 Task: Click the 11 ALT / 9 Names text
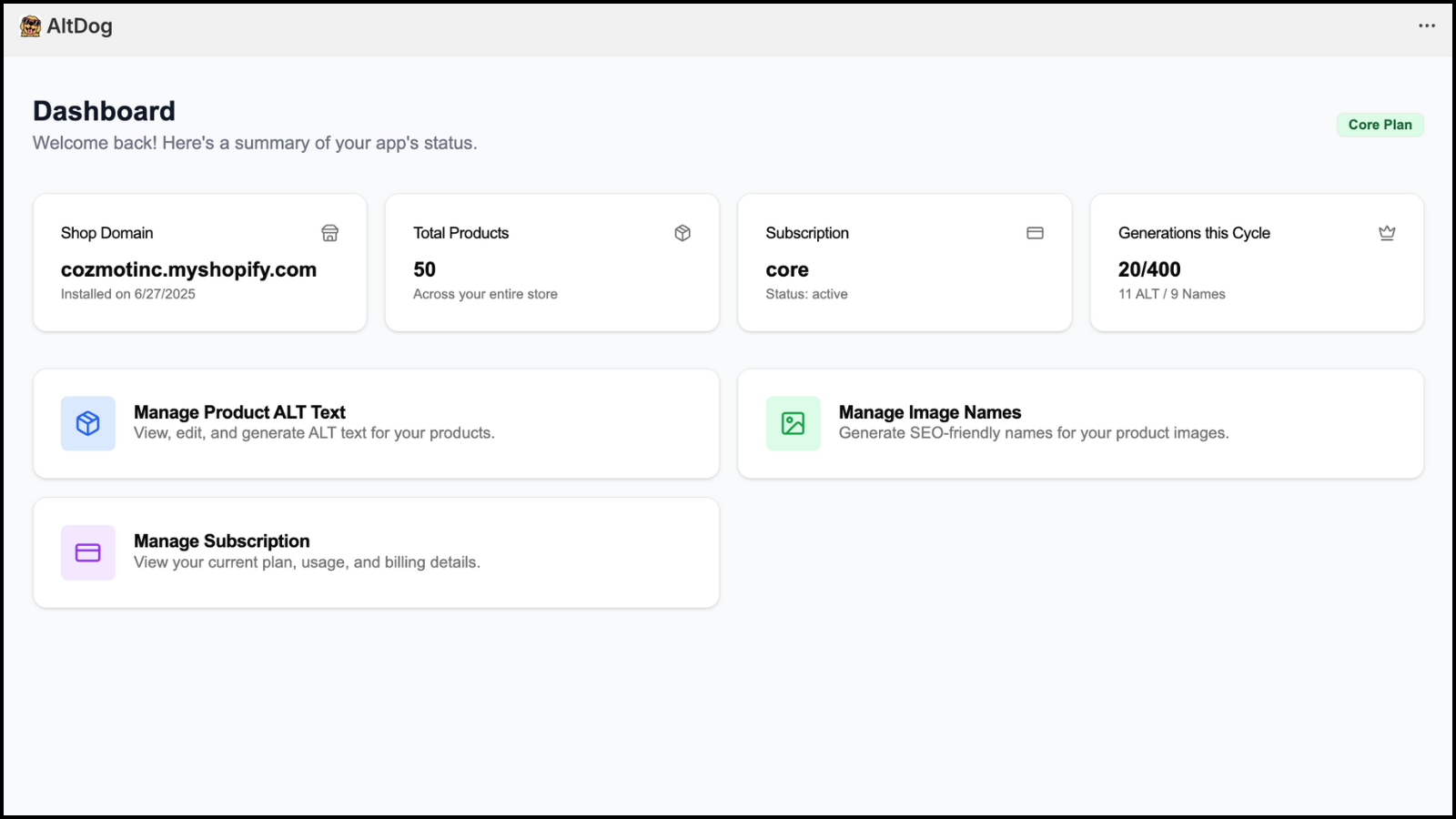1171,294
